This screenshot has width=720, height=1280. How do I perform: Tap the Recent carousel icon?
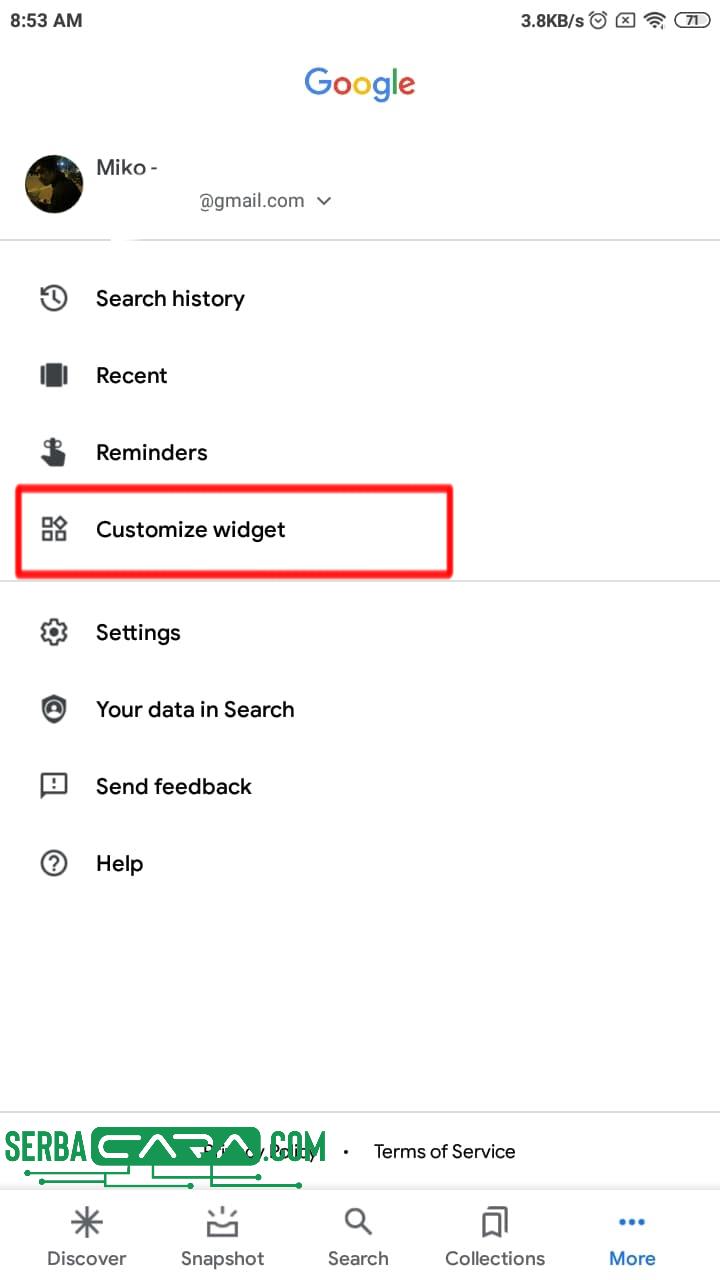pyautogui.click(x=53, y=375)
